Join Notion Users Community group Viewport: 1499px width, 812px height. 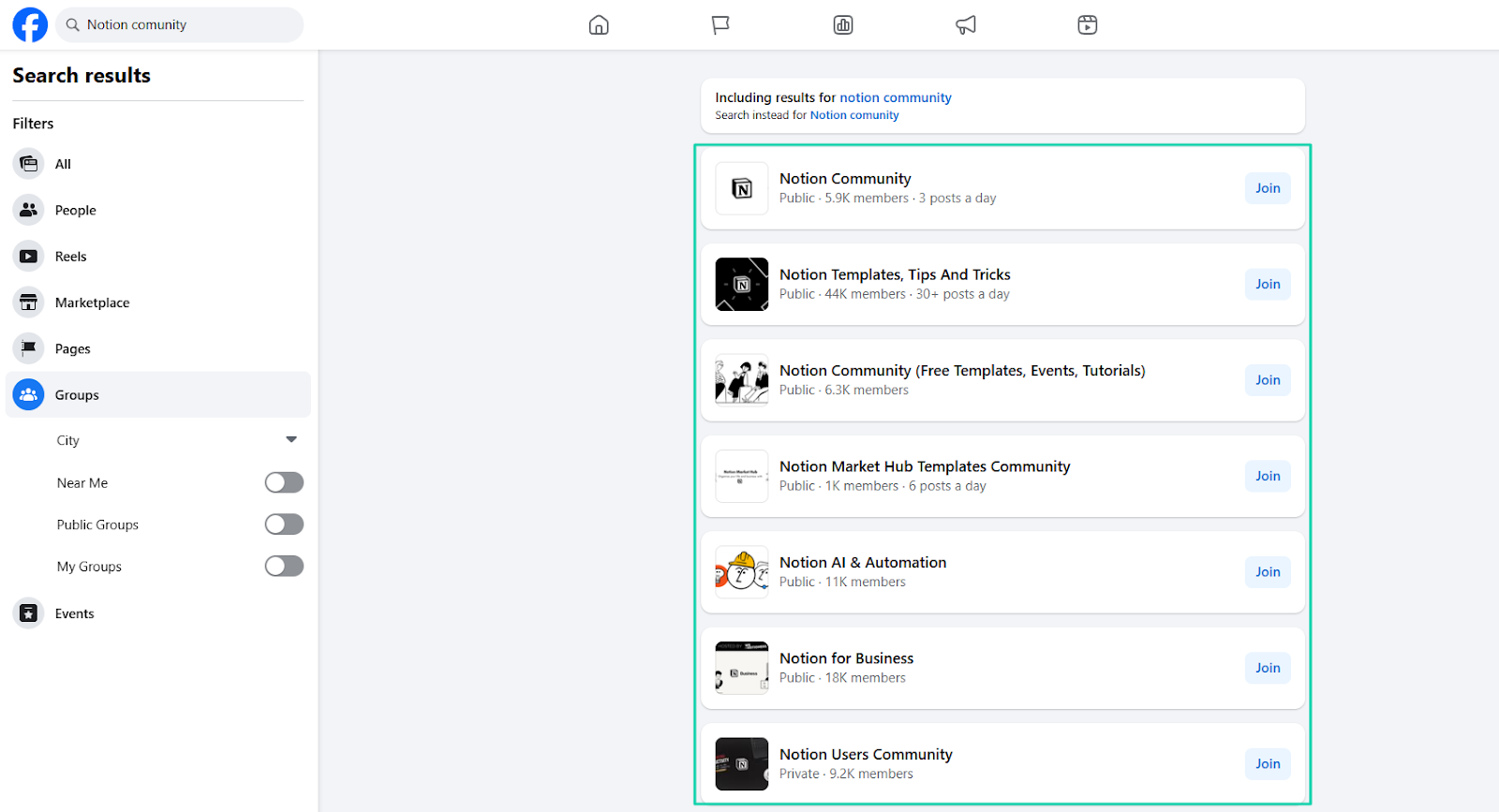[1268, 764]
